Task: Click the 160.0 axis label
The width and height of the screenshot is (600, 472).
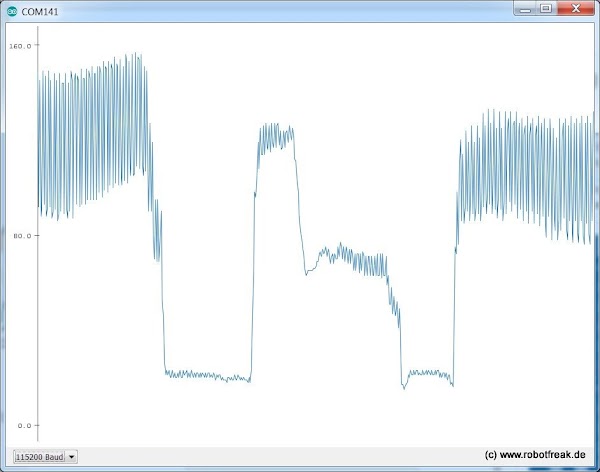Action: [x=20, y=46]
